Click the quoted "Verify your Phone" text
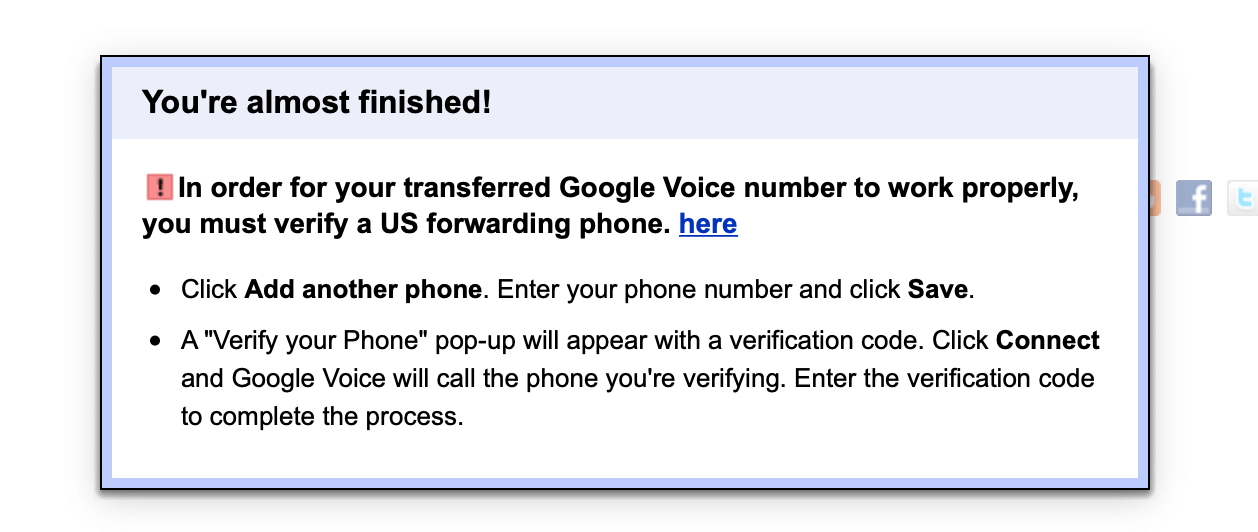Viewport: 1258px width, 532px height. coord(317,341)
